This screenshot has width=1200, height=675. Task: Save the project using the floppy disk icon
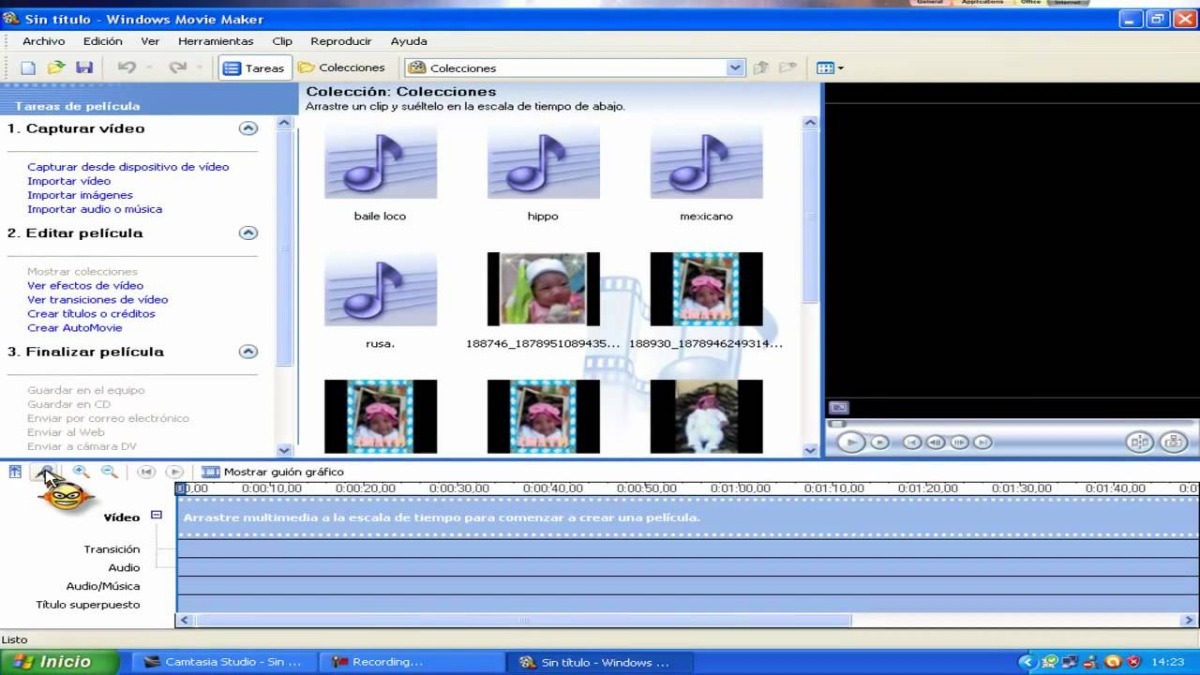click(84, 68)
